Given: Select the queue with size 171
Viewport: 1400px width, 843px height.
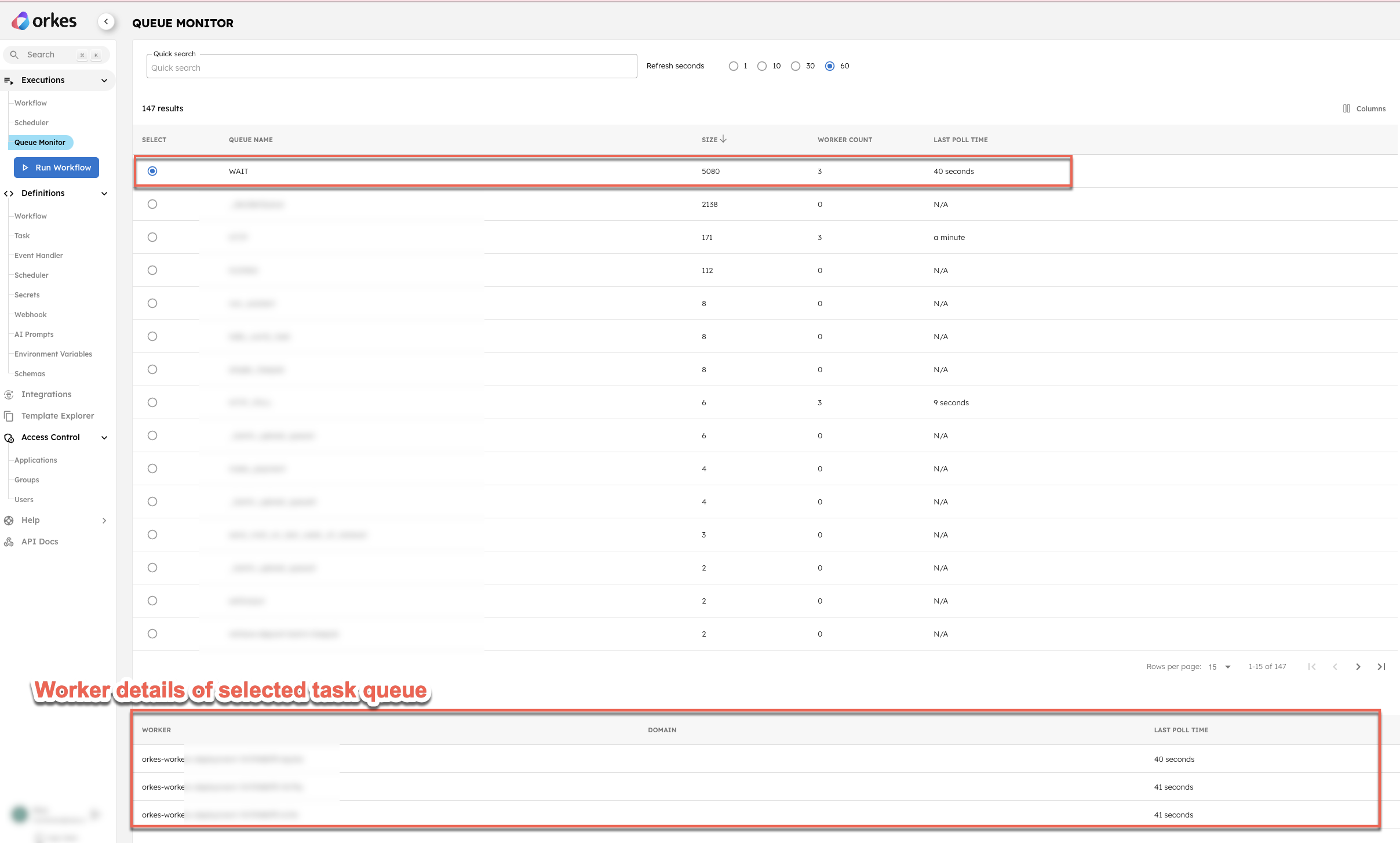Looking at the screenshot, I should 152,237.
